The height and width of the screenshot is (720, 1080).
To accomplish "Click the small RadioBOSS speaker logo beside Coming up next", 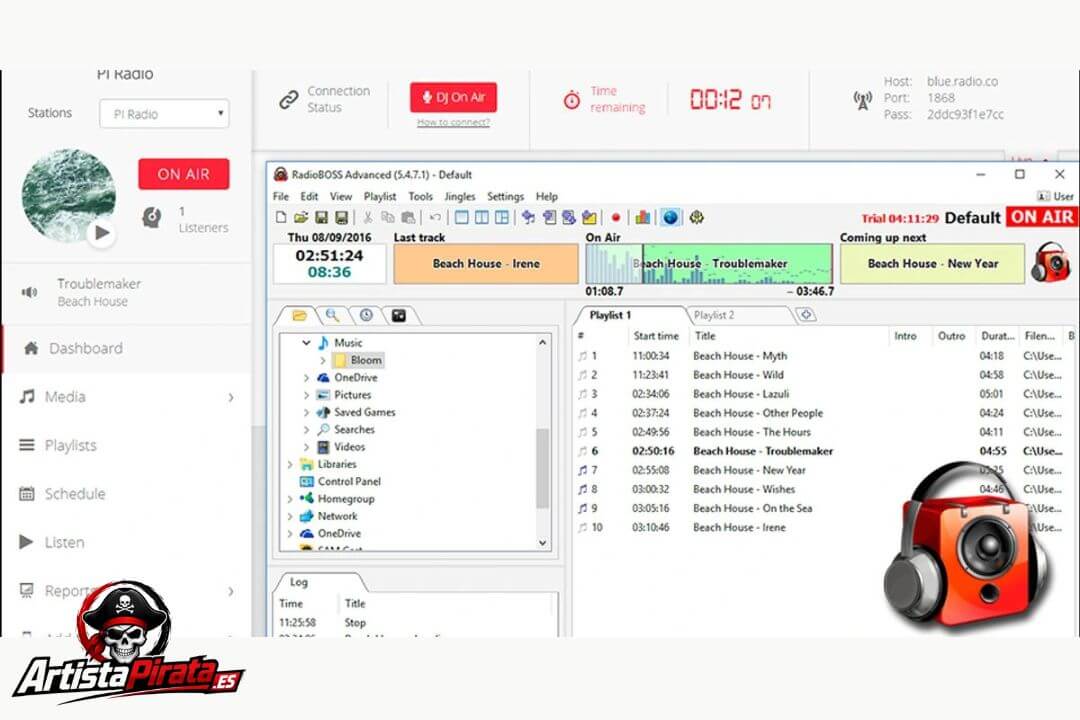I will (1051, 262).
